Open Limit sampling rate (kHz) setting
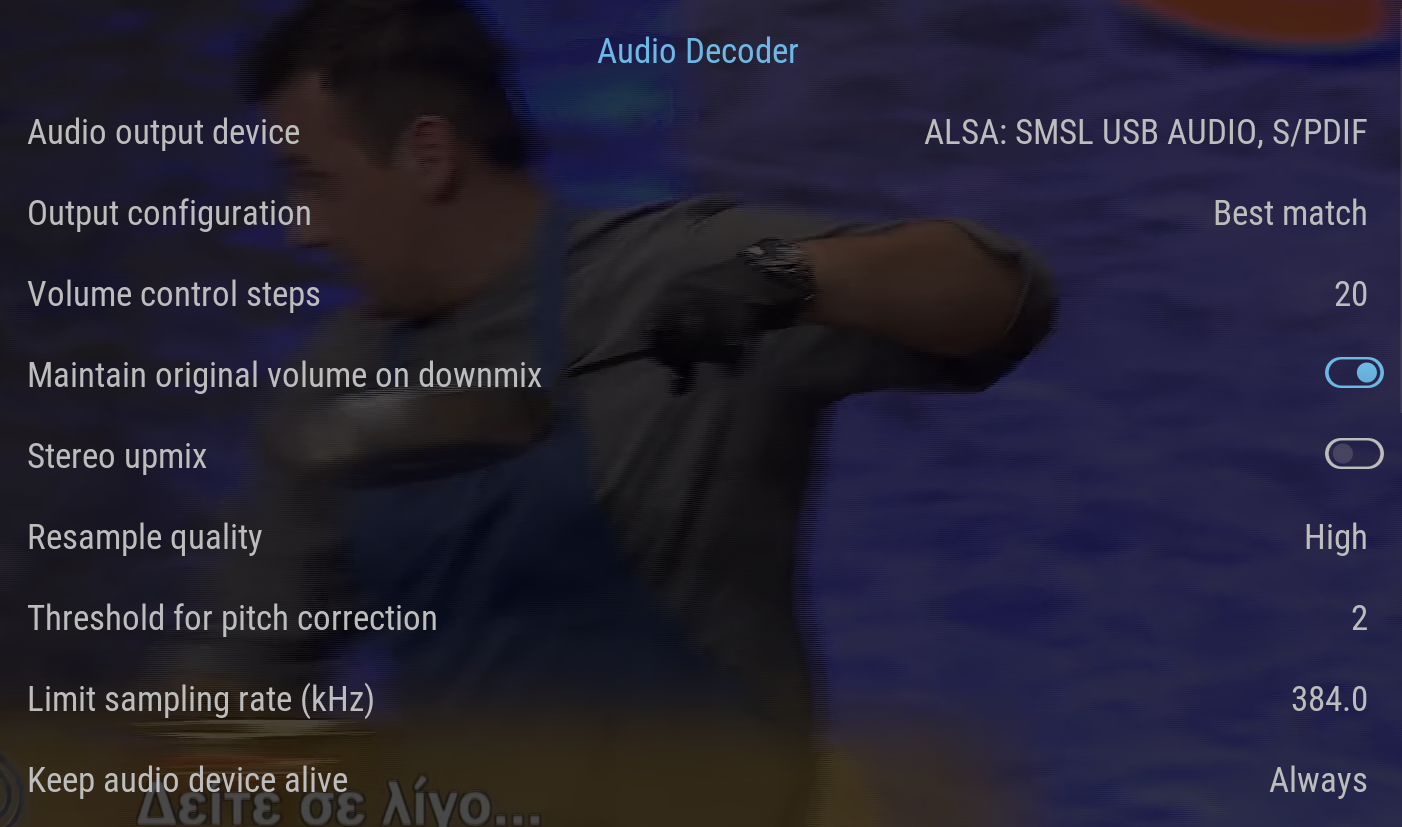 698,699
